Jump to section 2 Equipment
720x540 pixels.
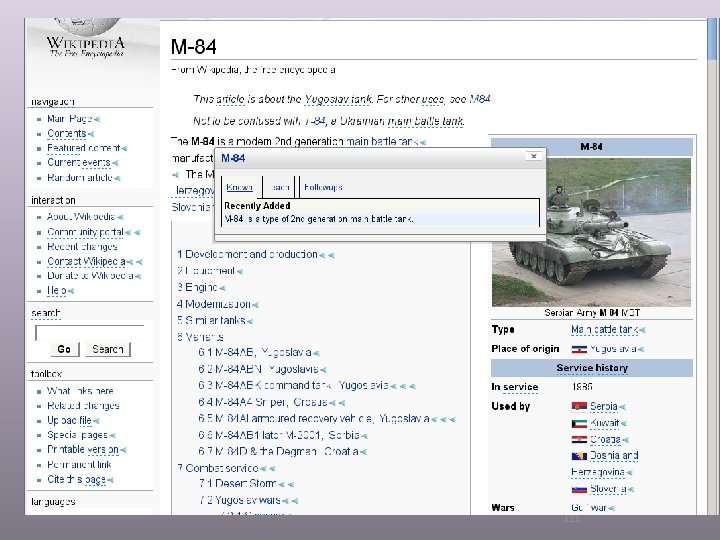tap(206, 271)
